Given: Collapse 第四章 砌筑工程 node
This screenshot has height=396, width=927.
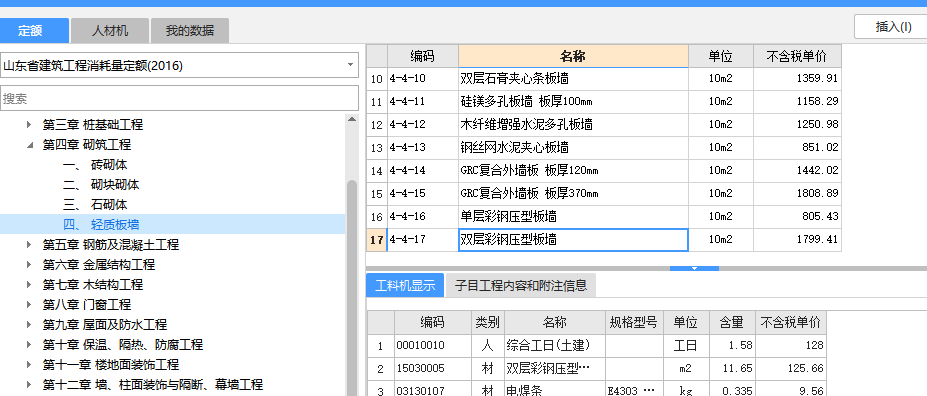Looking at the screenshot, I should click(30, 145).
